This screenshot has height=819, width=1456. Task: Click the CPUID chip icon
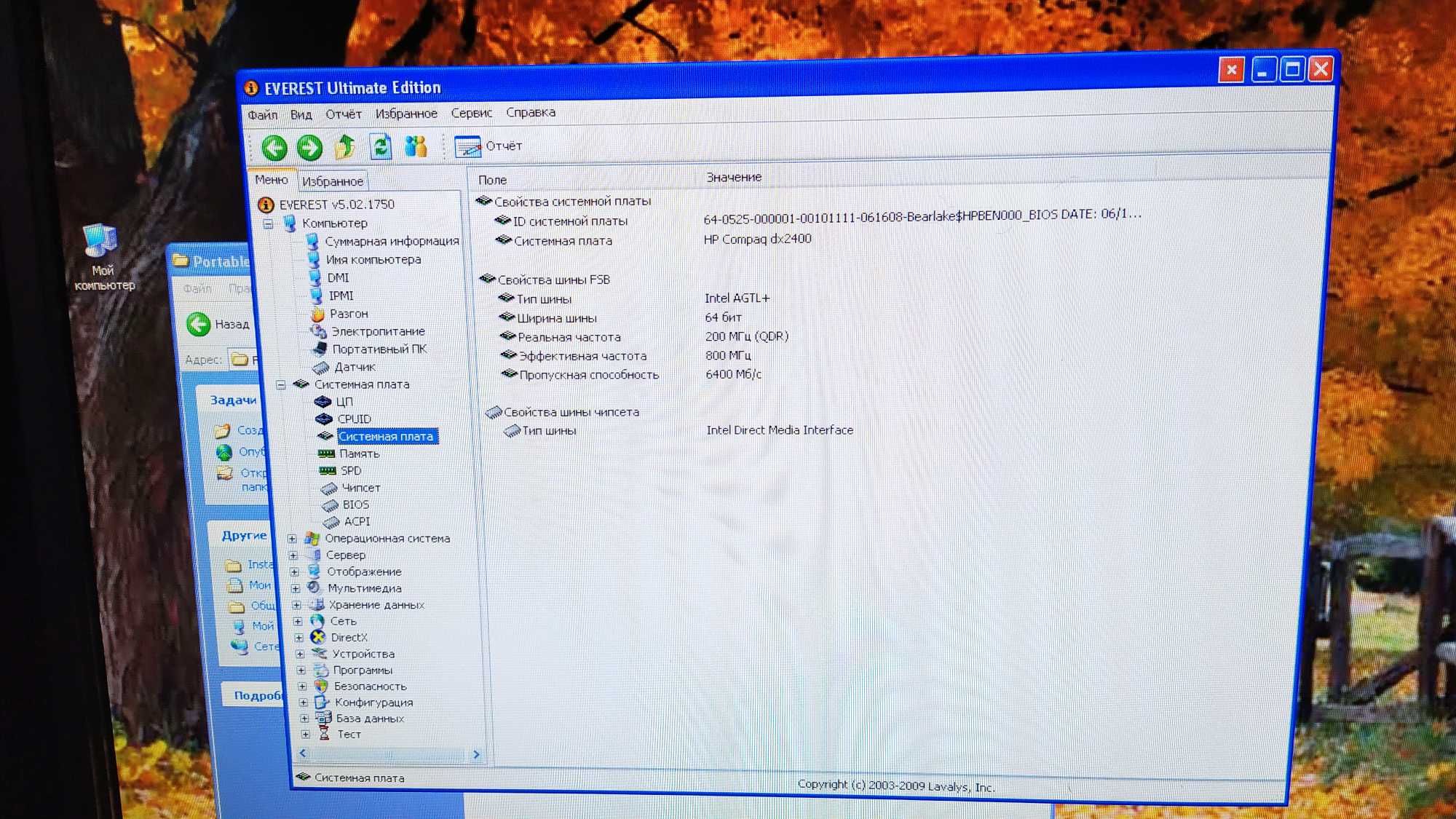point(324,419)
